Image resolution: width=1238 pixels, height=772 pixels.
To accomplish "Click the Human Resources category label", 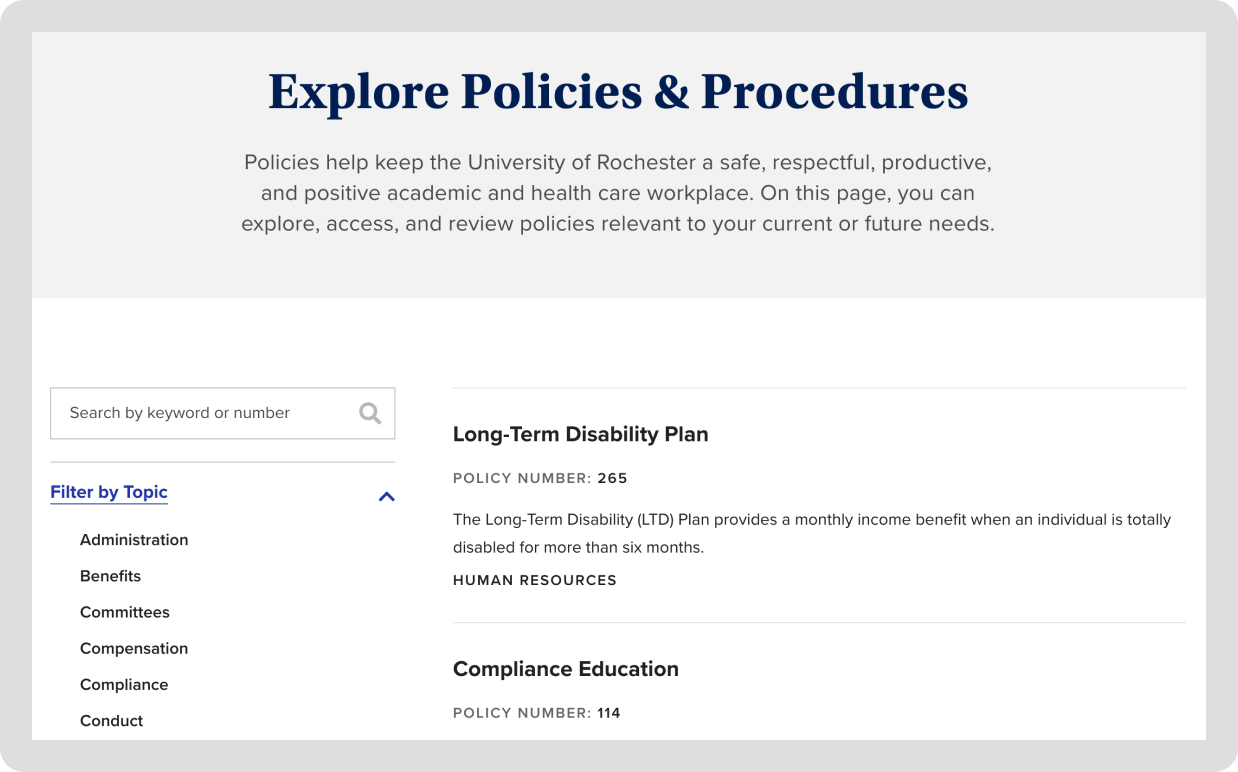I will pyautogui.click(x=535, y=580).
